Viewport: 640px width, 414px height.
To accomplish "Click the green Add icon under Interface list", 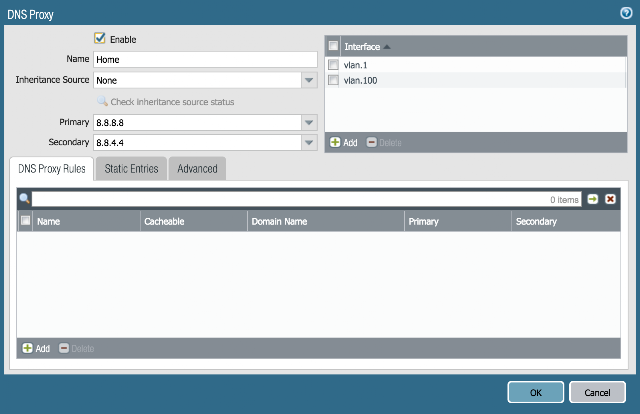I will 335,142.
